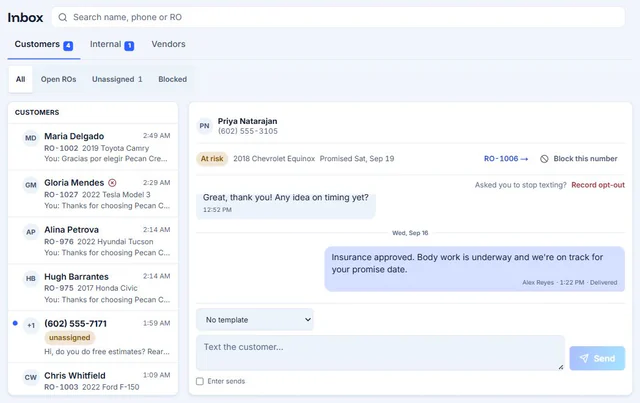Click Record opt-out link
The width and height of the screenshot is (640, 403).
[x=598, y=185]
